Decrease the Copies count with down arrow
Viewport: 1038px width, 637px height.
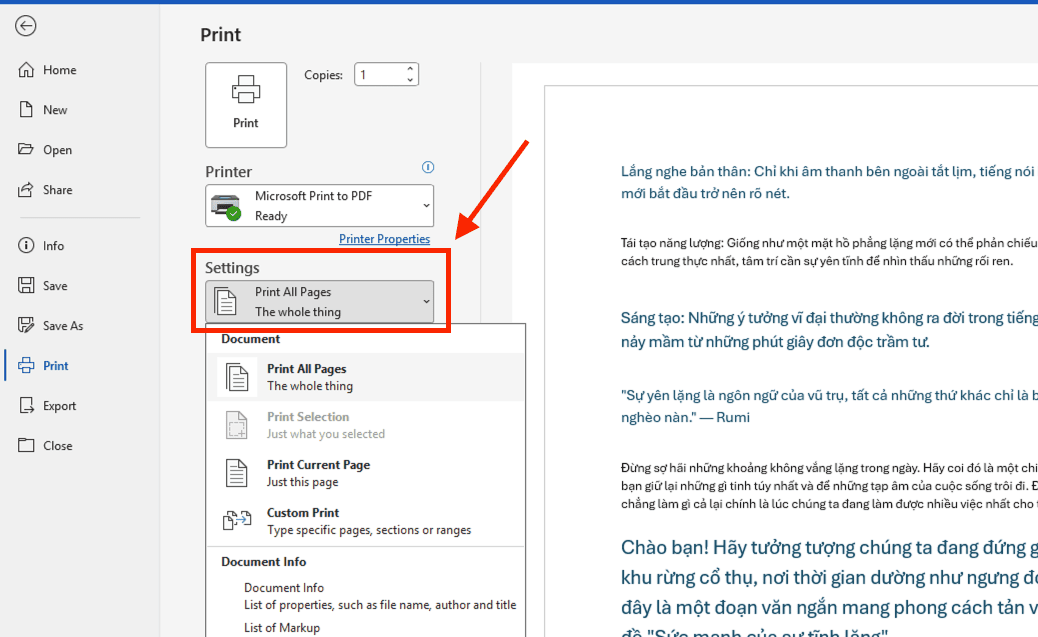pos(410,80)
